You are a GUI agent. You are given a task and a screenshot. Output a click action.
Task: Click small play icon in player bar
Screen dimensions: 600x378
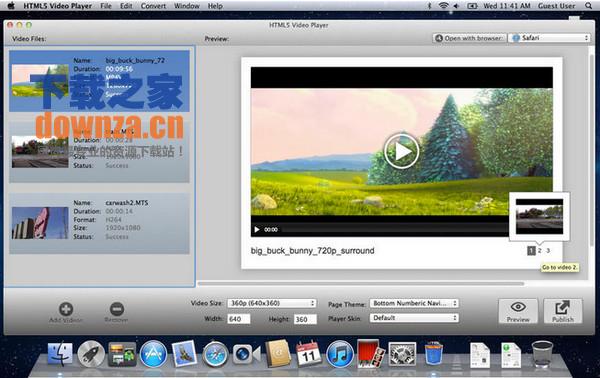point(257,230)
